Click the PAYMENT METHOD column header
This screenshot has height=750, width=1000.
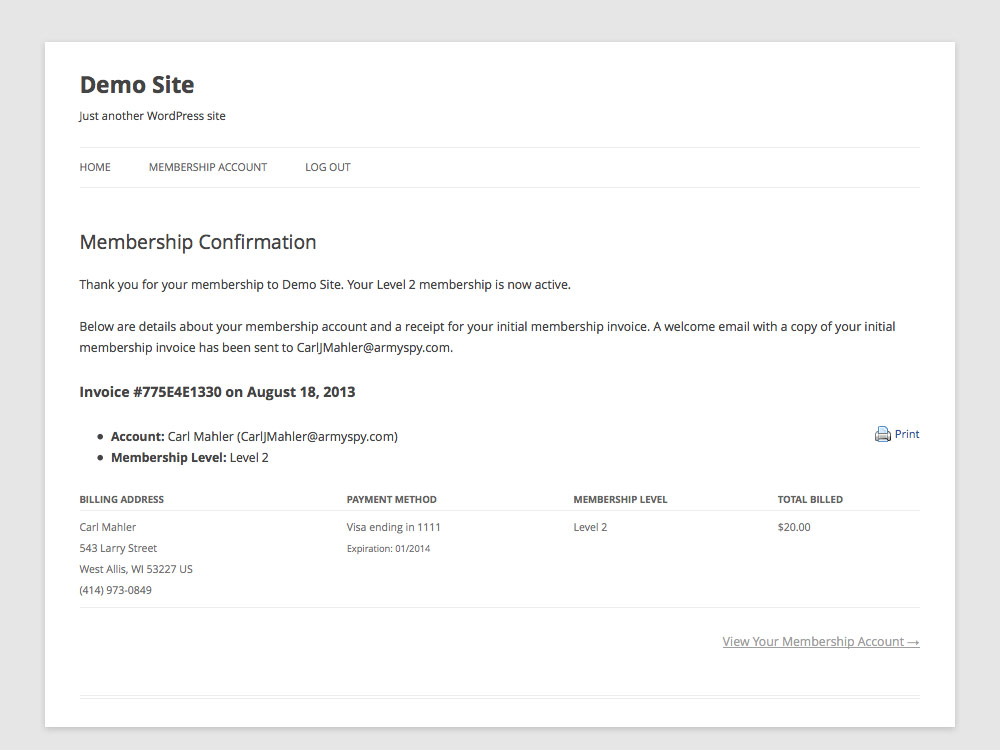pyautogui.click(x=391, y=499)
